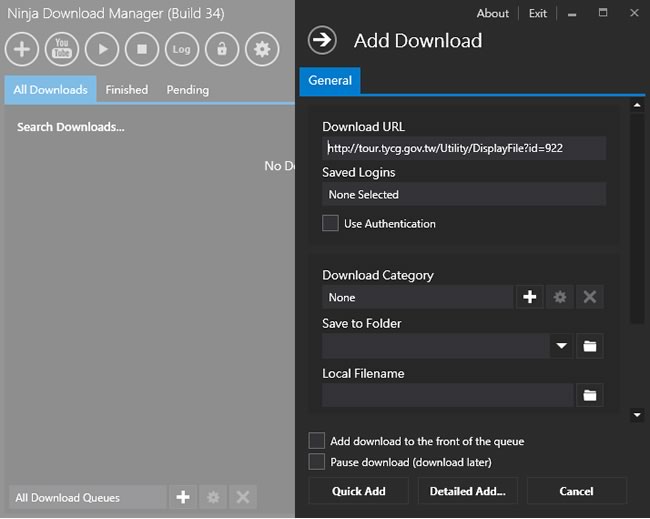Click the padlock logins icon
Viewport: 650px width, 519px height.
222,49
